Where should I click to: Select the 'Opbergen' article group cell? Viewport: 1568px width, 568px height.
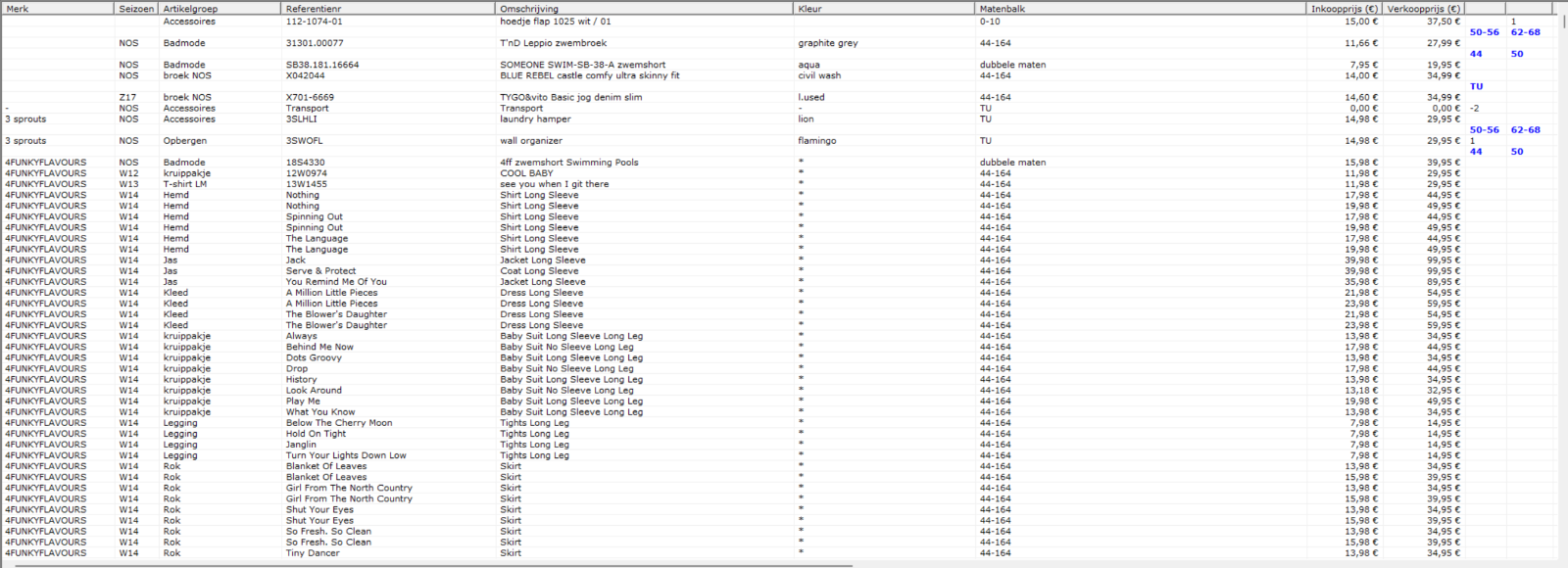point(184,140)
